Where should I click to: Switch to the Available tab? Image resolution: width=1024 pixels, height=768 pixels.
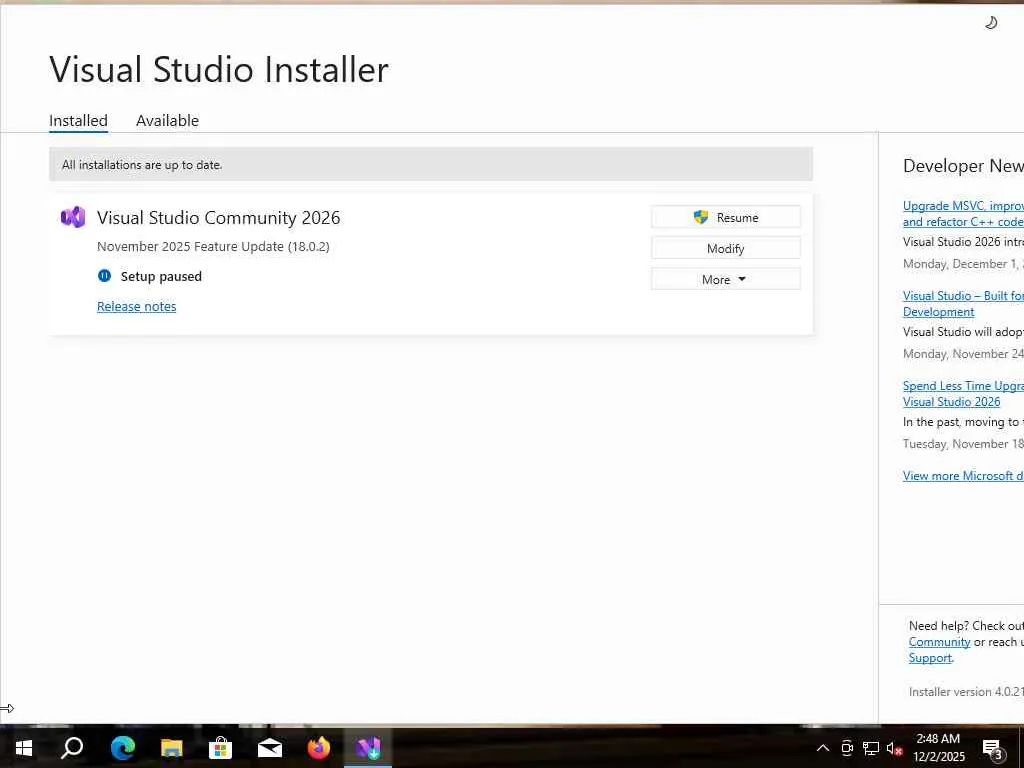point(167,121)
